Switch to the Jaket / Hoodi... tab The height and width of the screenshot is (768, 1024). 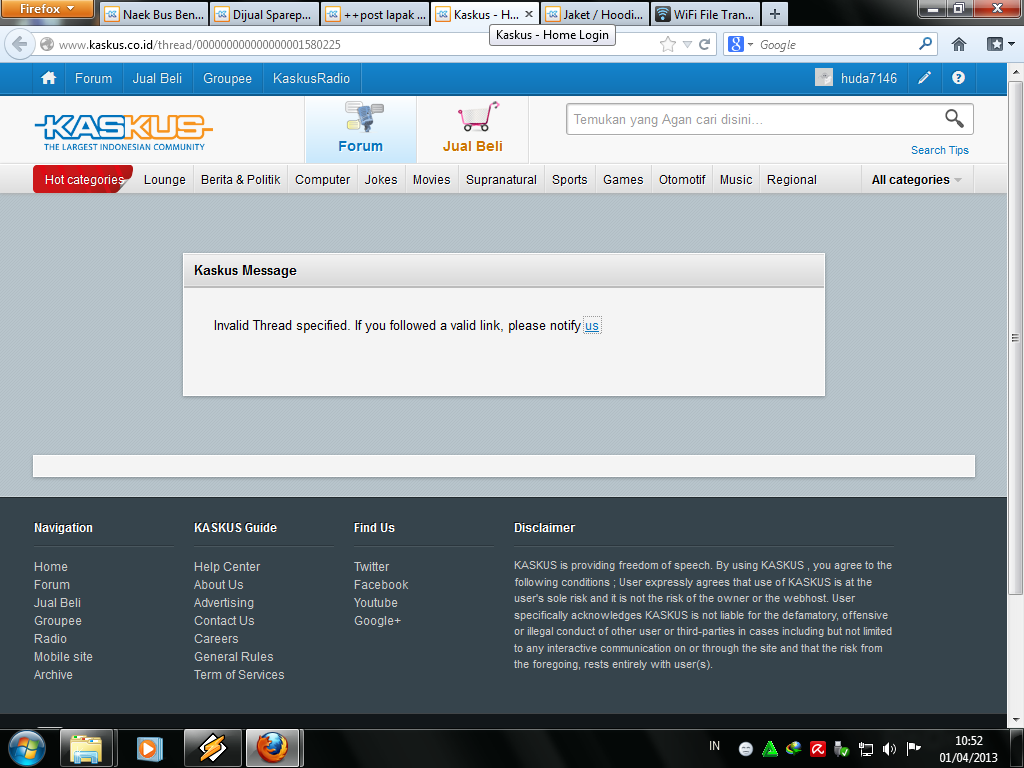(595, 14)
